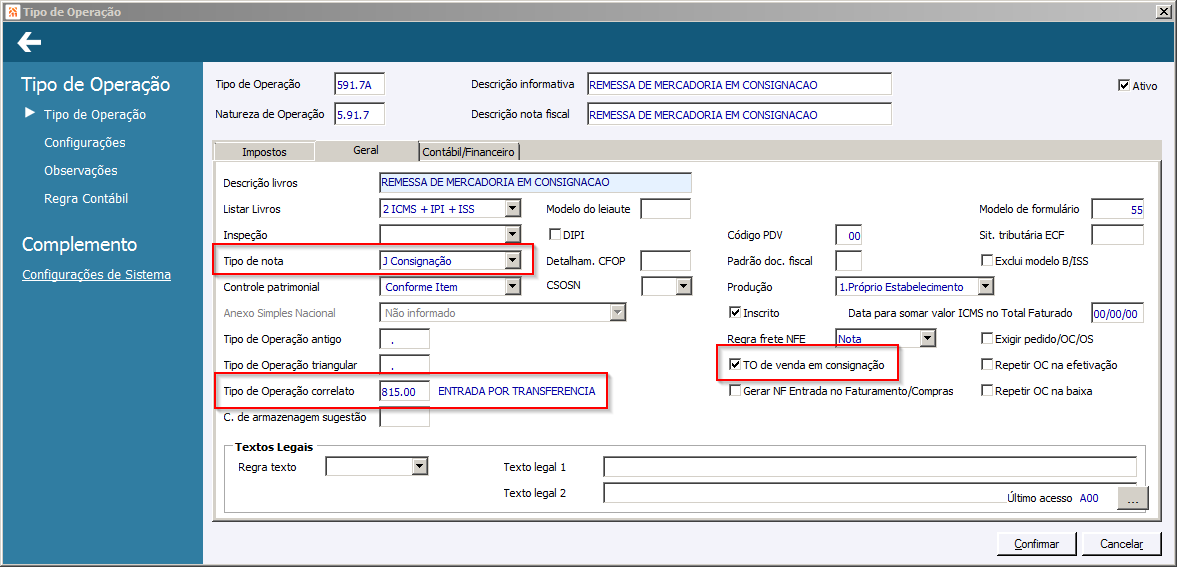1177x567 pixels.
Task: Uncheck TO de venda em consignação
Action: pyautogui.click(x=736, y=365)
